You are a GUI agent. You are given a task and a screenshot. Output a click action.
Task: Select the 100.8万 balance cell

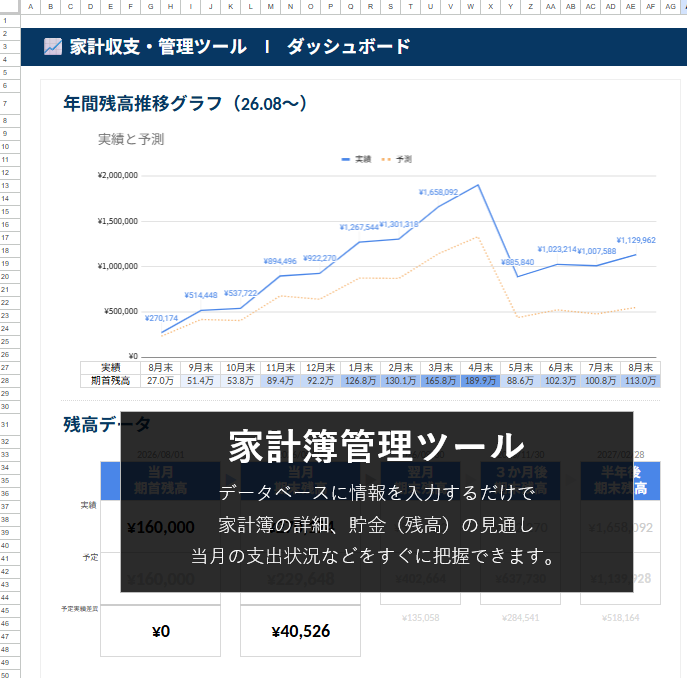[x=601, y=381]
